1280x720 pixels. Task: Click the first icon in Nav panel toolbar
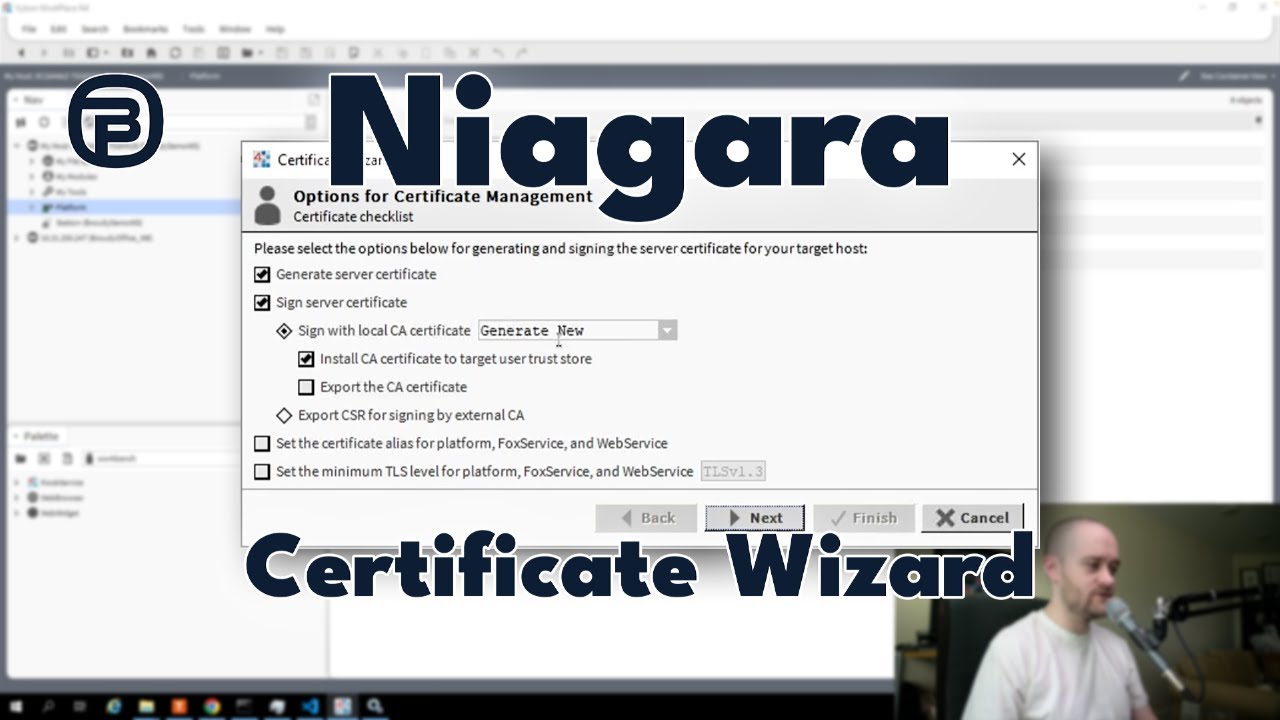pyautogui.click(x=20, y=122)
